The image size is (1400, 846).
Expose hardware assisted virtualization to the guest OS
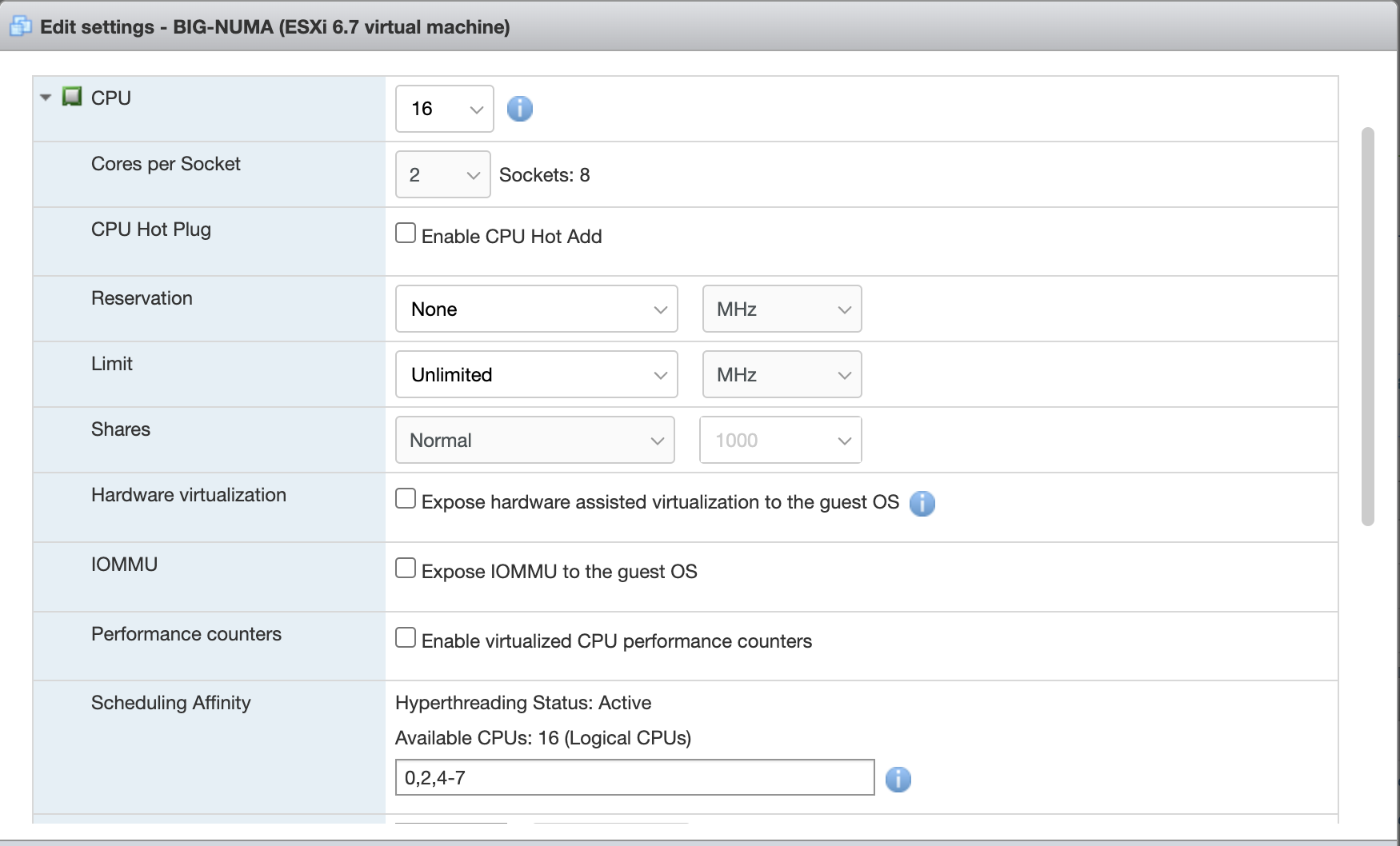coord(405,498)
